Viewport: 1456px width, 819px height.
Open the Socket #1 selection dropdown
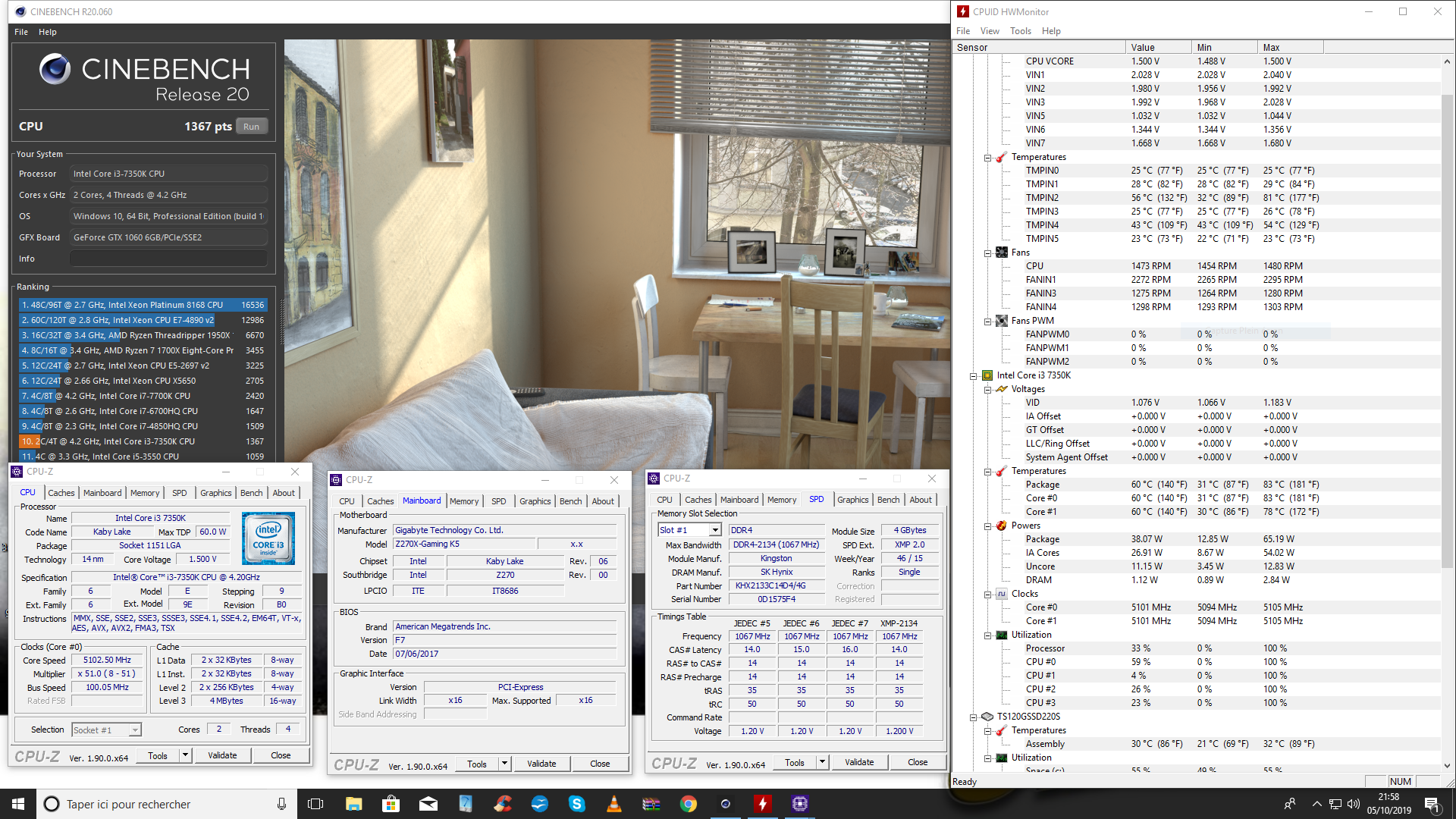[x=134, y=730]
